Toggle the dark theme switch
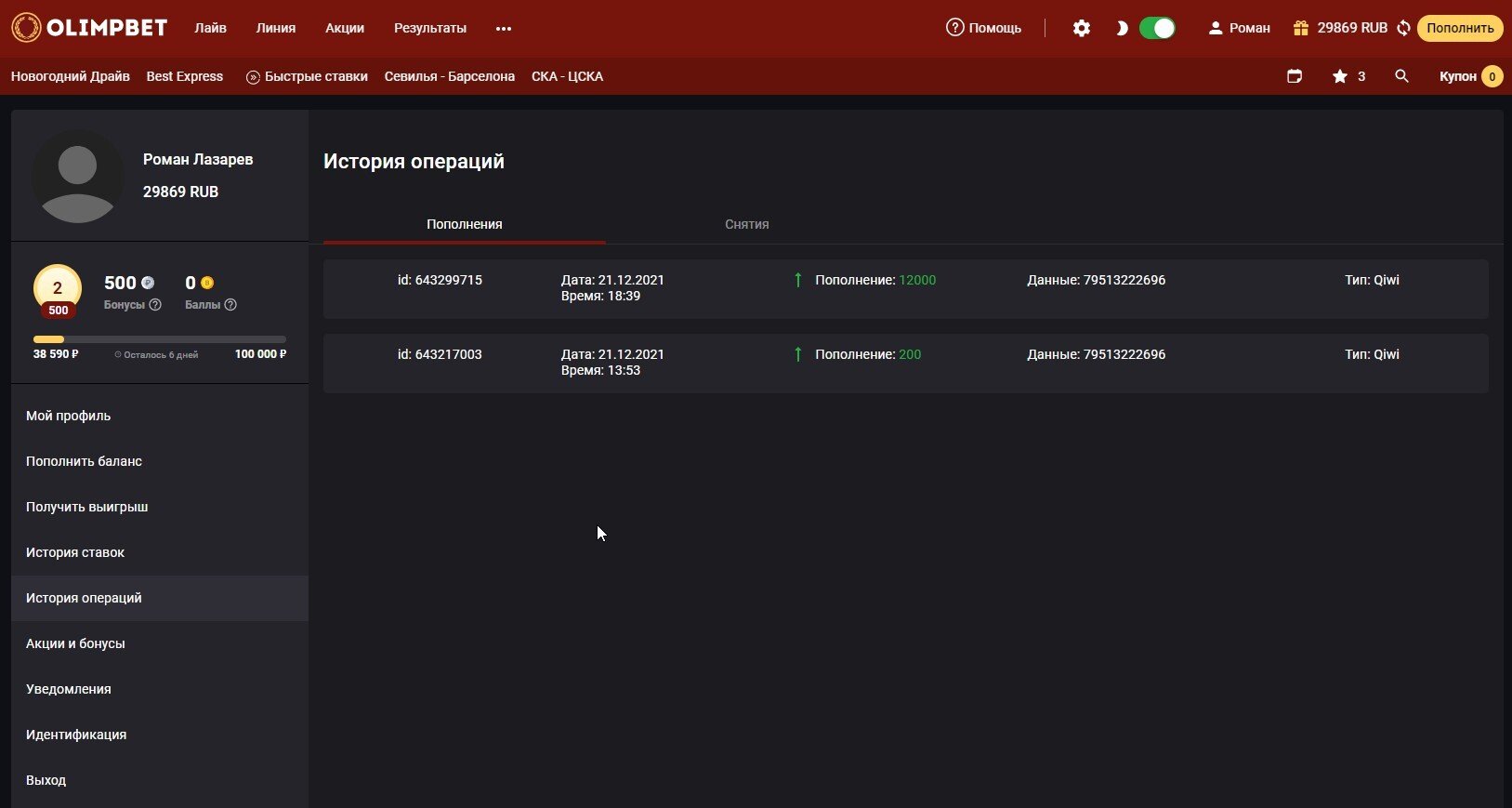Viewport: 1512px width, 808px height. (x=1157, y=28)
